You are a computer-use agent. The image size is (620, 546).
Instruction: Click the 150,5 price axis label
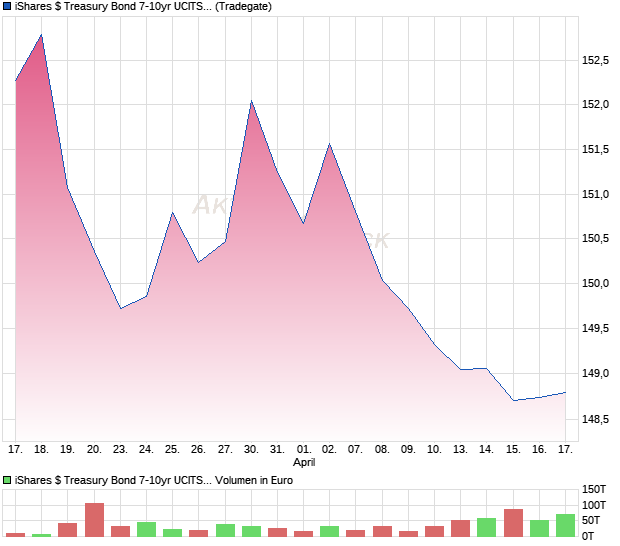(x=595, y=238)
